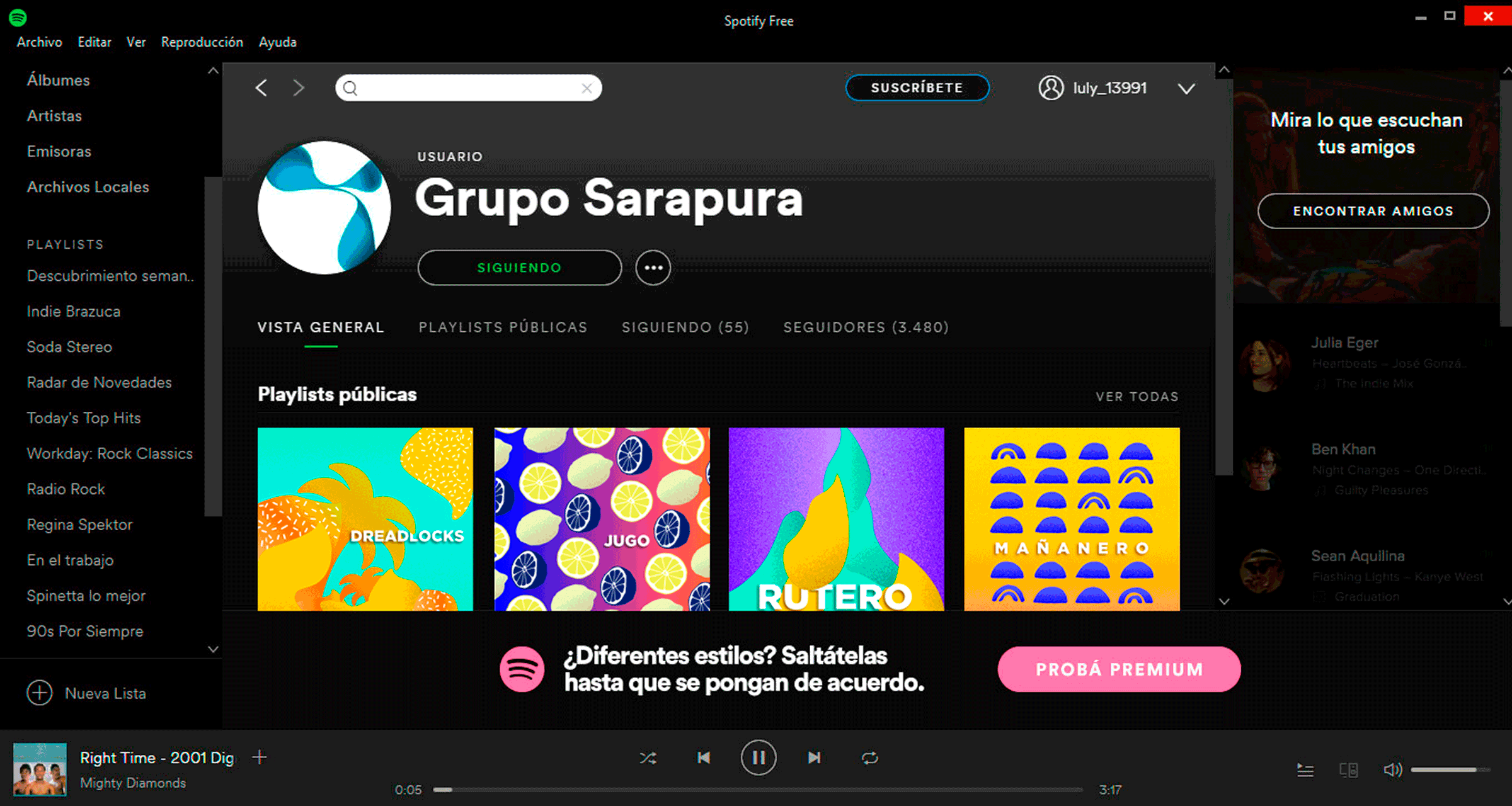
Task: Click Nueva Lista label
Action: tap(105, 693)
